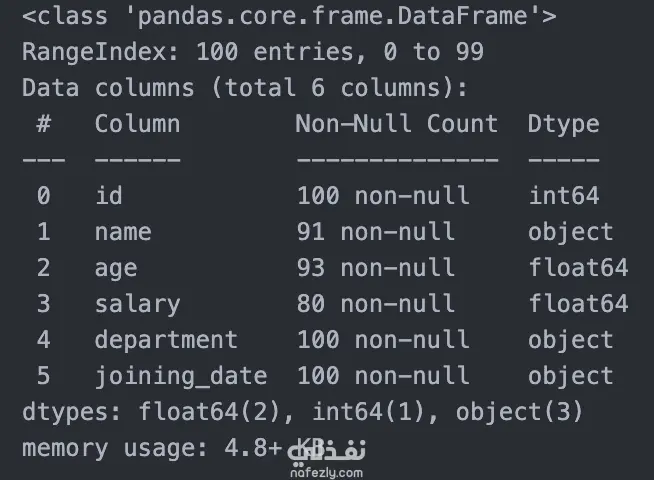Click the 'name' column row
The height and width of the screenshot is (480, 654).
pyautogui.click(x=325, y=232)
